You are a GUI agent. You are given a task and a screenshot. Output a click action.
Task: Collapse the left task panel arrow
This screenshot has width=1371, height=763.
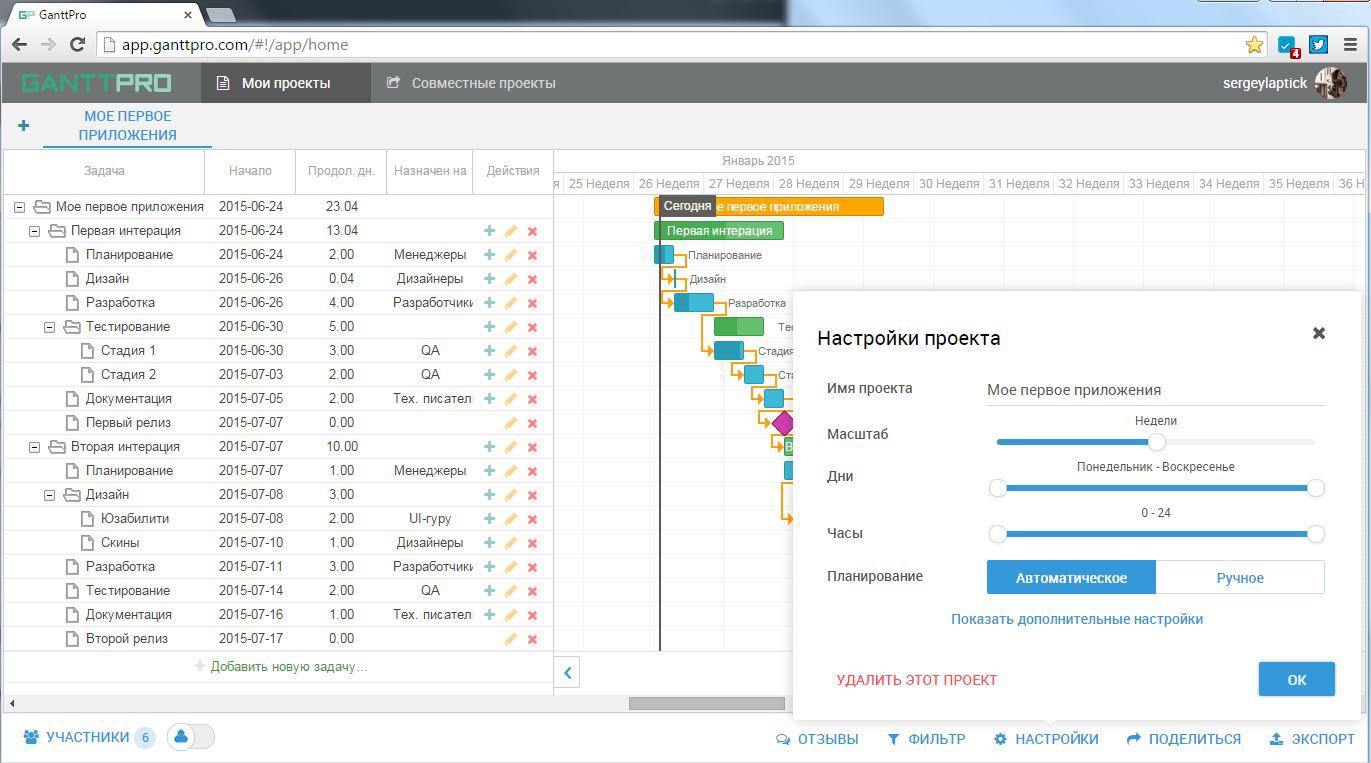567,673
